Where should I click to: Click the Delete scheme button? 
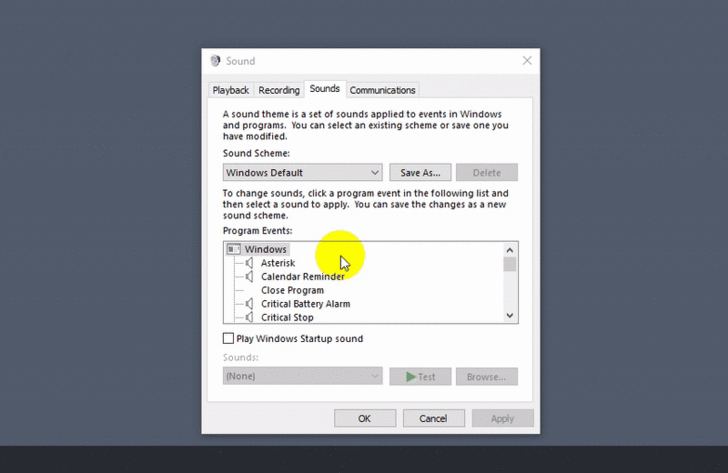click(x=487, y=173)
